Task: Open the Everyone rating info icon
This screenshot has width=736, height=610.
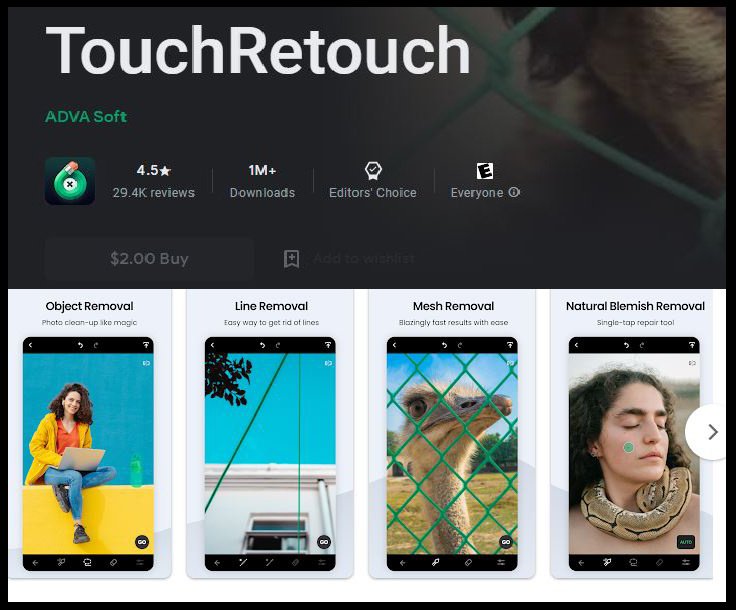Action: [x=514, y=192]
